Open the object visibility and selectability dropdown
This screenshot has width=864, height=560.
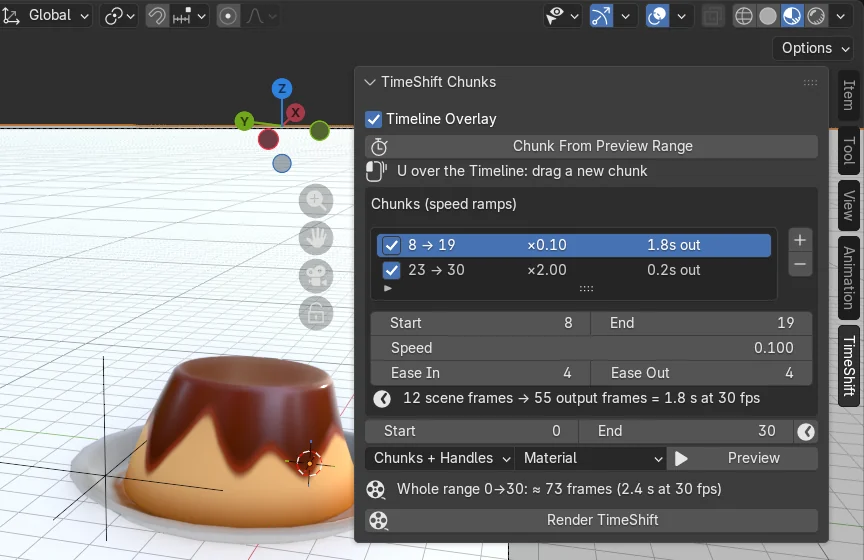pyautogui.click(x=562, y=15)
